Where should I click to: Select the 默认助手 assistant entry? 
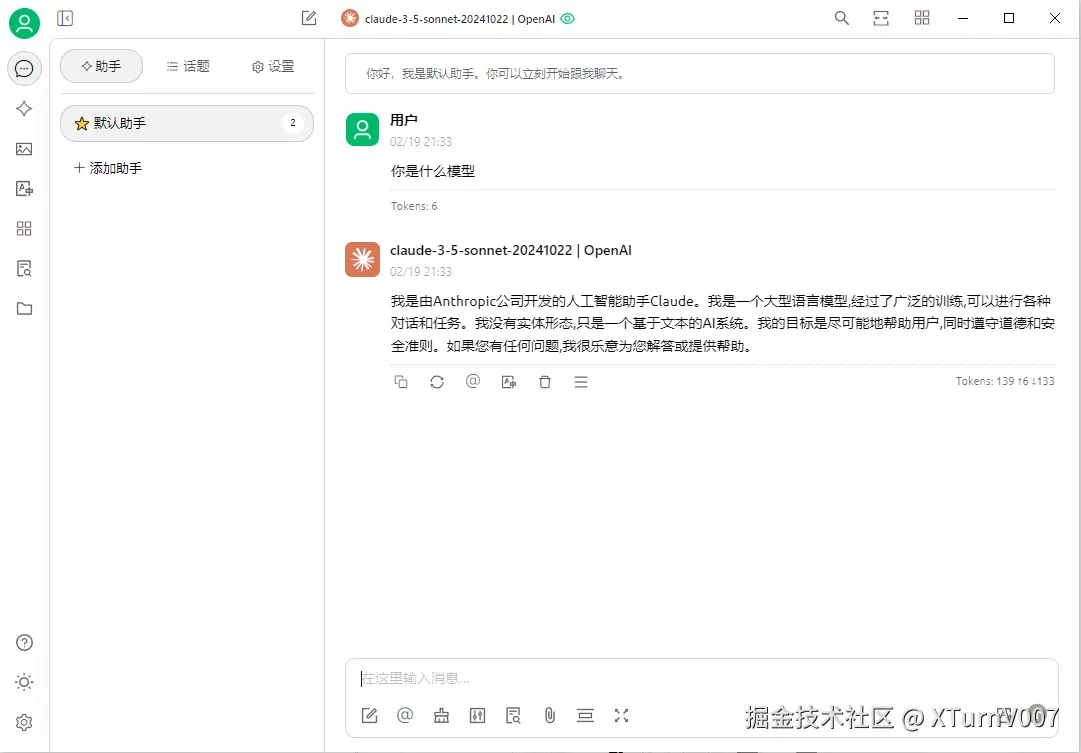click(x=186, y=122)
